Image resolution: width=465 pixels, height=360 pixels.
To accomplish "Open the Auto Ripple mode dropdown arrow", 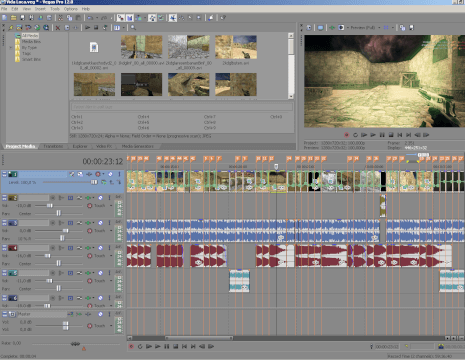I will coord(145,18).
